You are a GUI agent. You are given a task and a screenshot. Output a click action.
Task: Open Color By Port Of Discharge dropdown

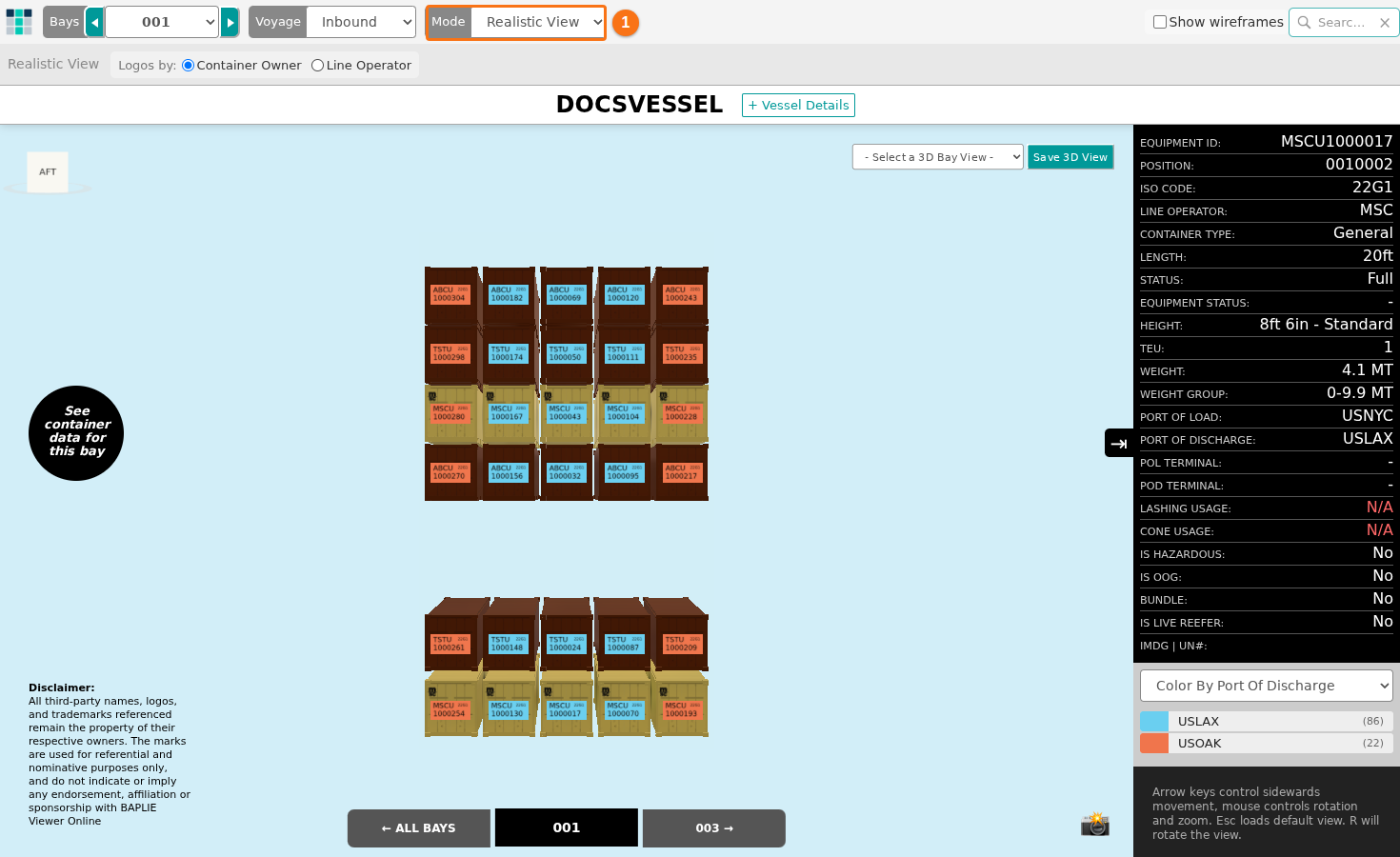point(1267,686)
